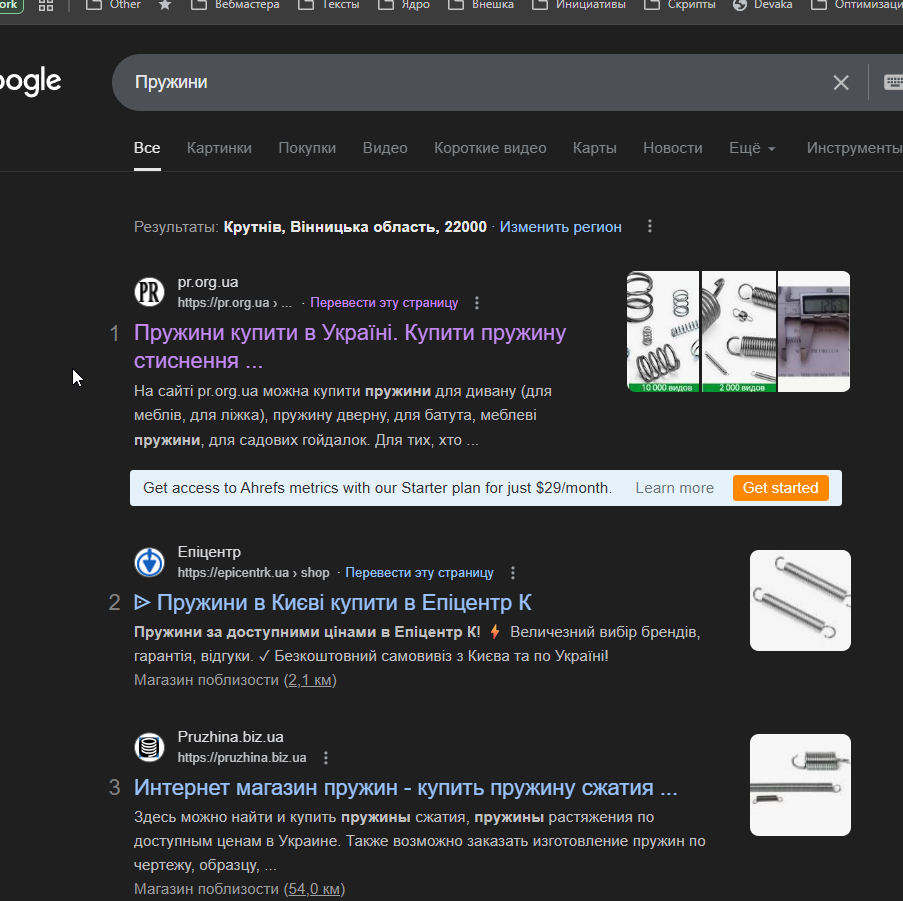Open the Other bookmarks folder
Screen dimensions: 903x901
[x=113, y=5]
